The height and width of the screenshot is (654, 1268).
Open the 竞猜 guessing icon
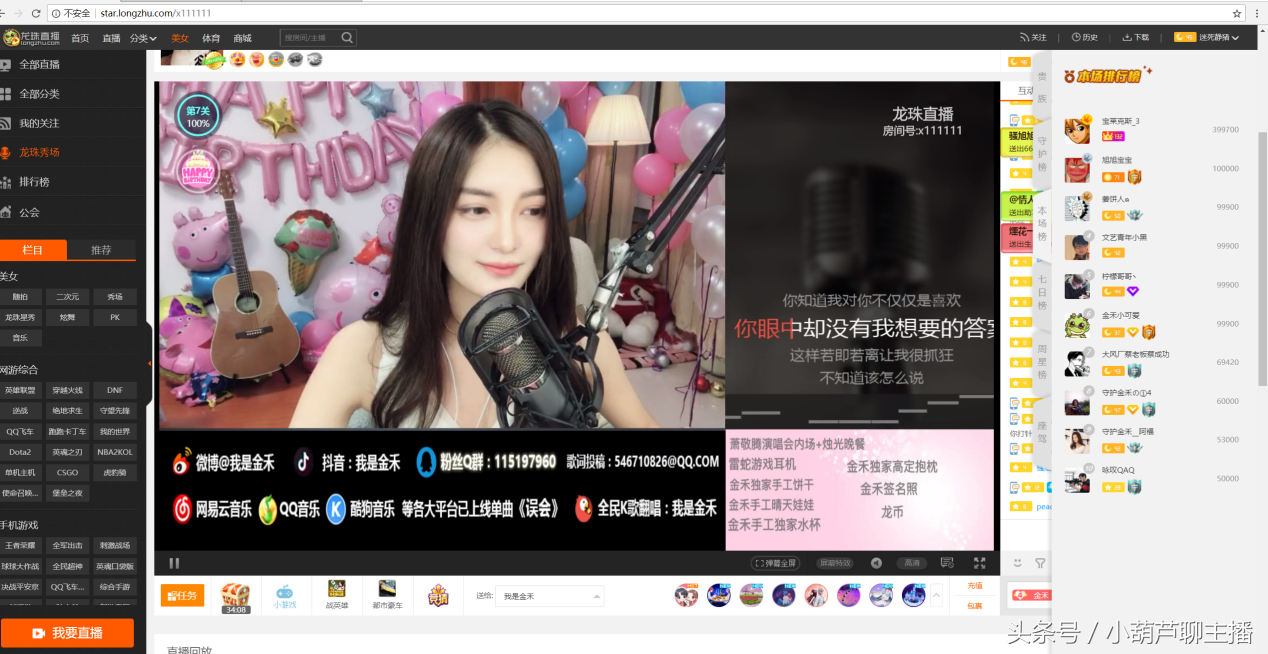coord(438,595)
